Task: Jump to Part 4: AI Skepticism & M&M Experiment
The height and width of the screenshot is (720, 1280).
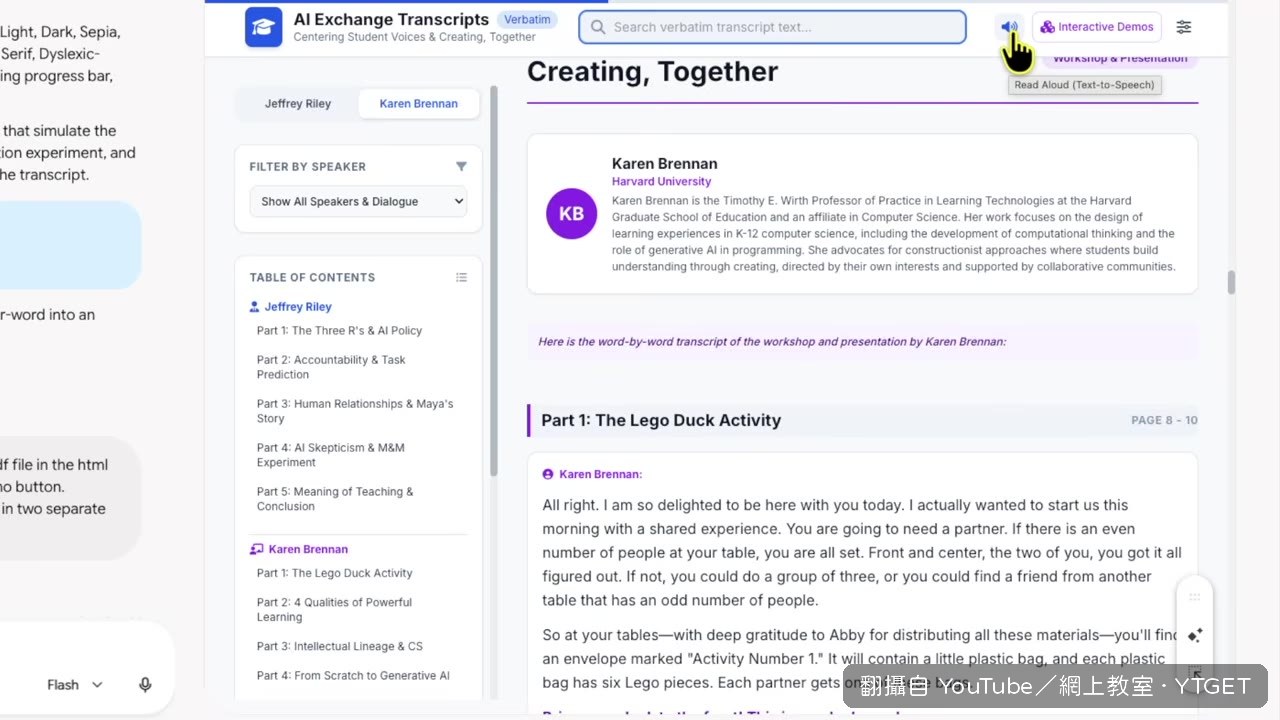Action: coord(331,455)
